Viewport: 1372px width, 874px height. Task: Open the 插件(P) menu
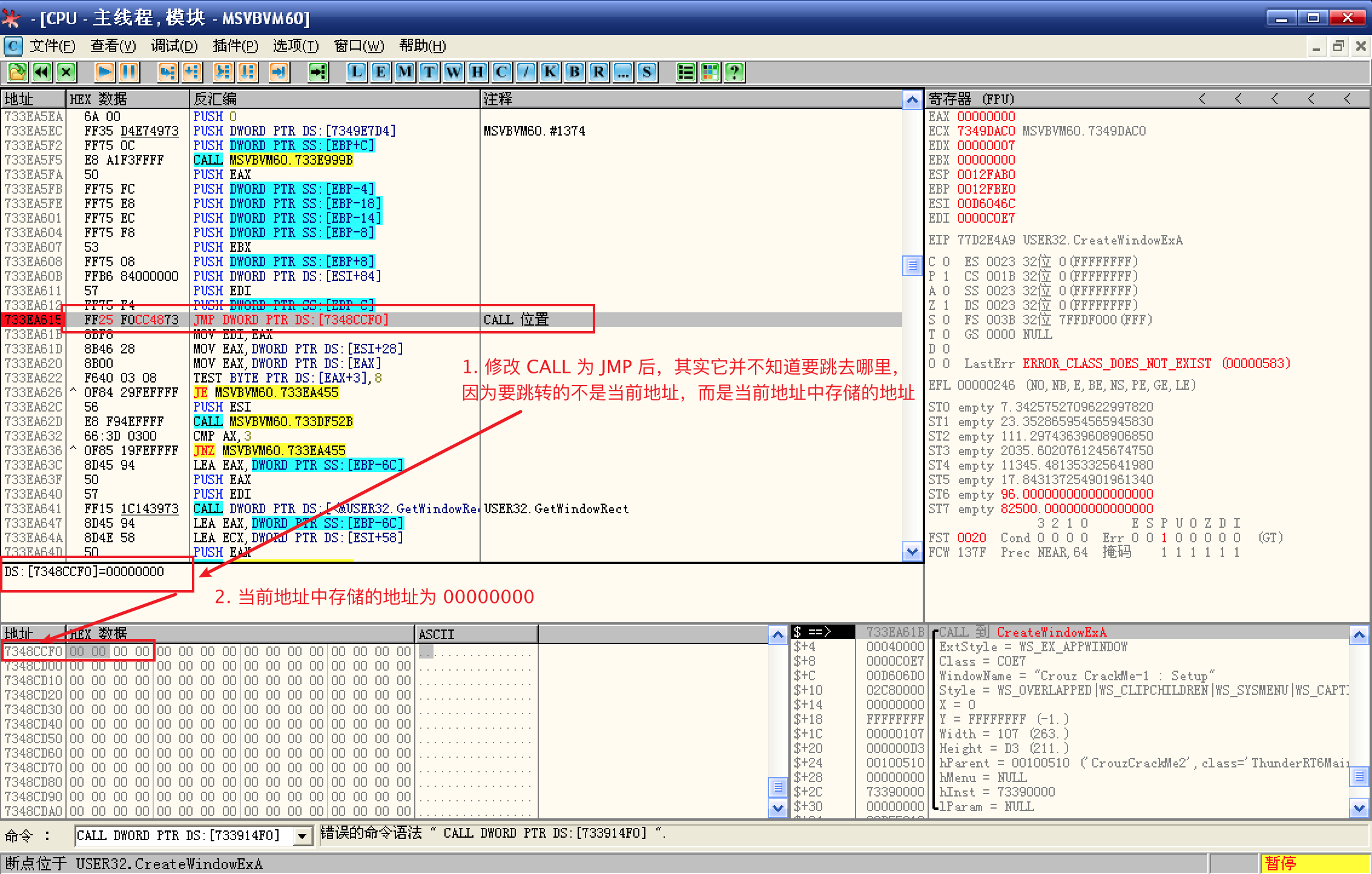[235, 46]
